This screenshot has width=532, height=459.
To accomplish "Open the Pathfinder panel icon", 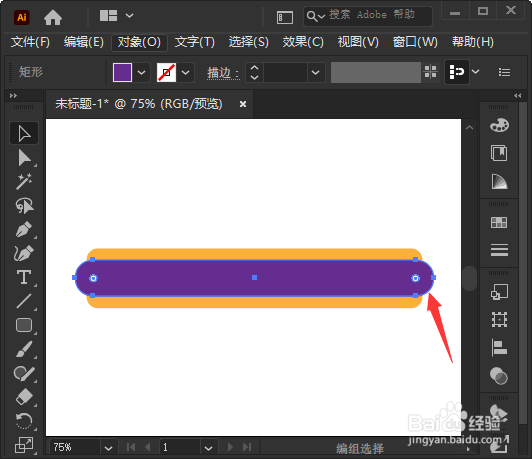I will coord(499,376).
